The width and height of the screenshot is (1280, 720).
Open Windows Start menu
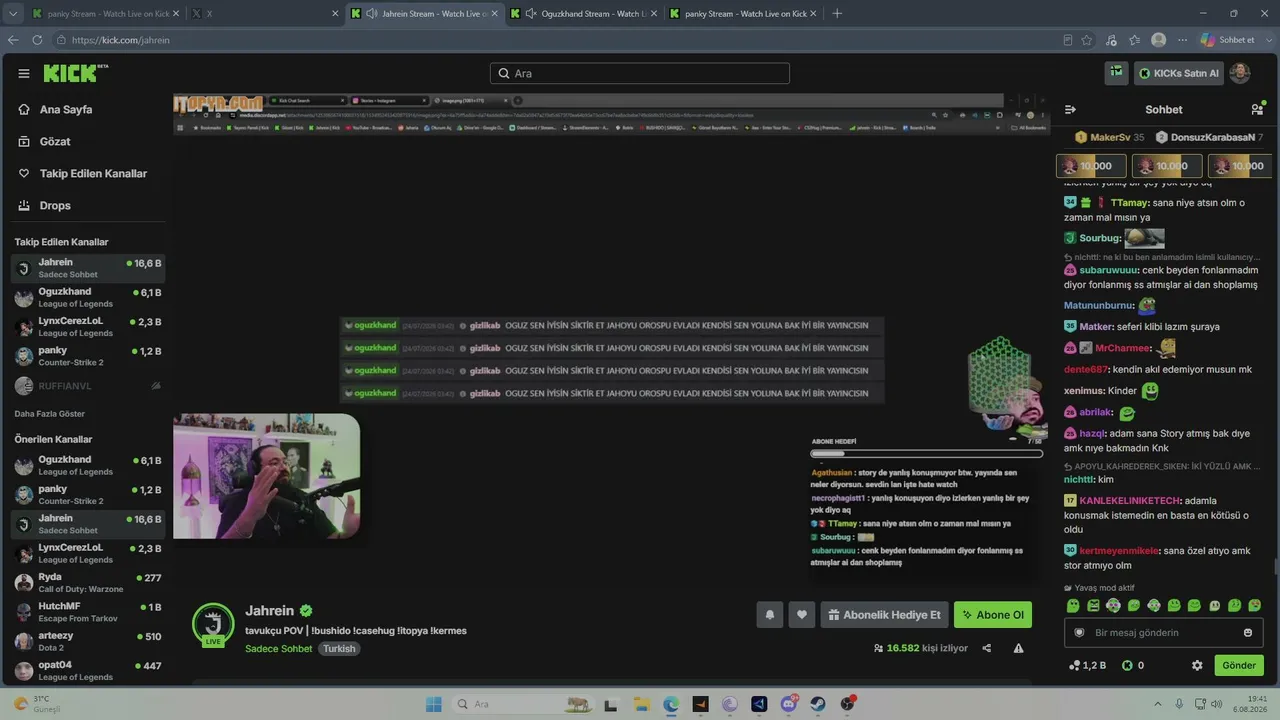434,704
